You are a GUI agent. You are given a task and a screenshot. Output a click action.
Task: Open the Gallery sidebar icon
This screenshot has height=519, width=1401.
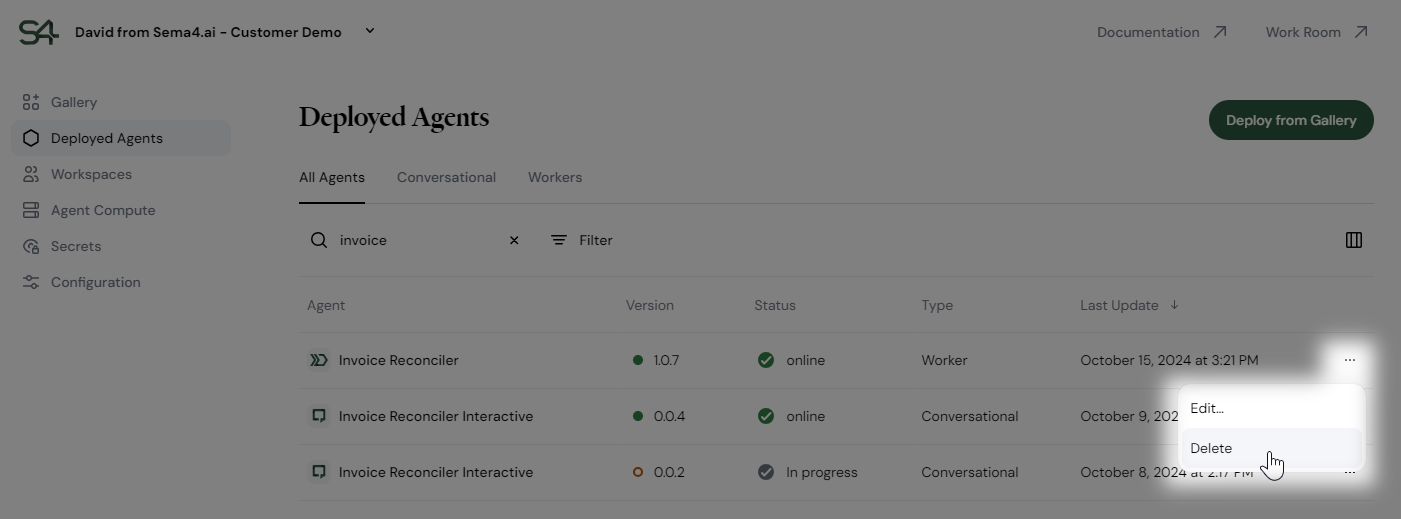coord(31,102)
